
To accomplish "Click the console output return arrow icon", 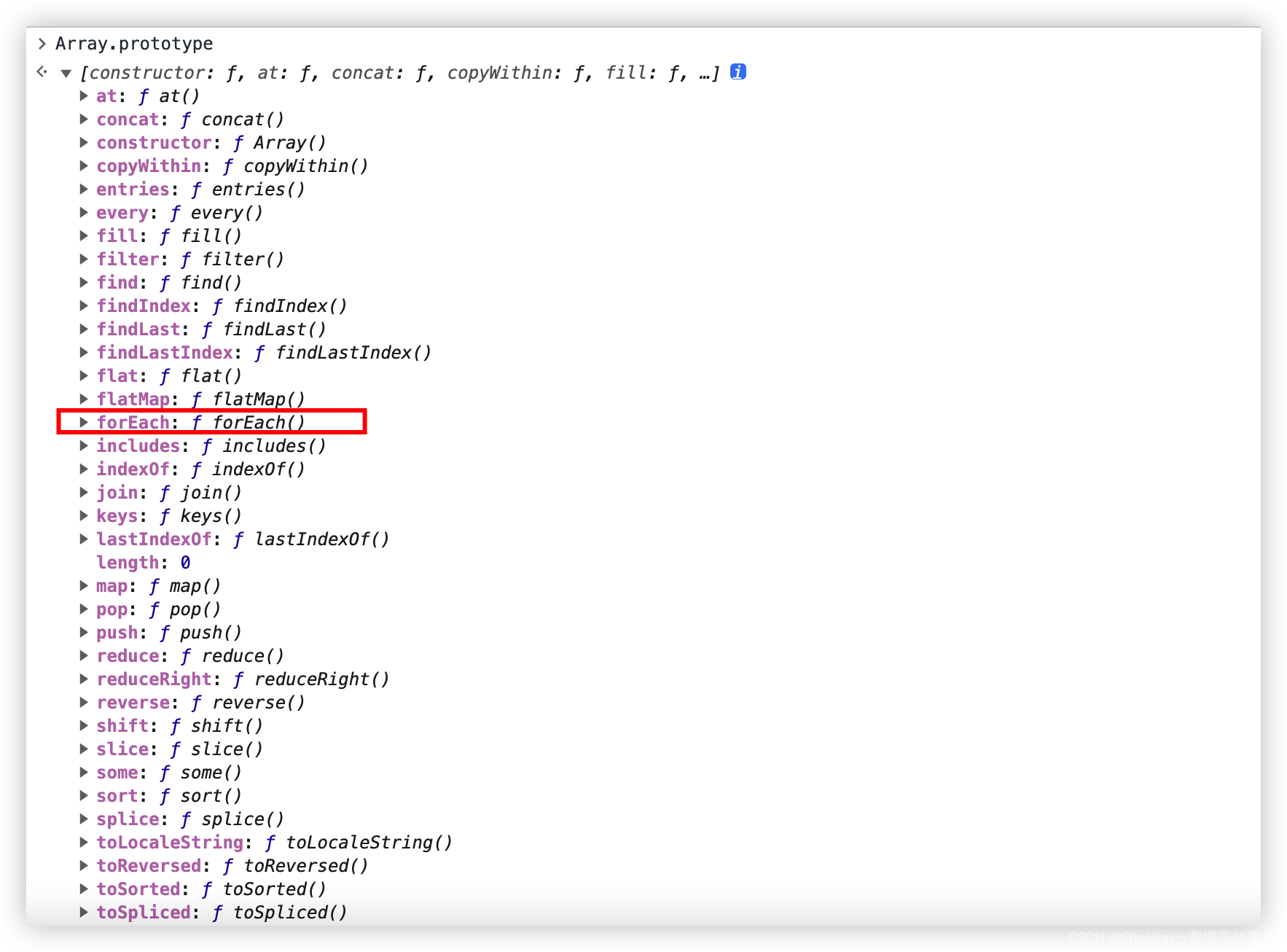I will coord(42,71).
